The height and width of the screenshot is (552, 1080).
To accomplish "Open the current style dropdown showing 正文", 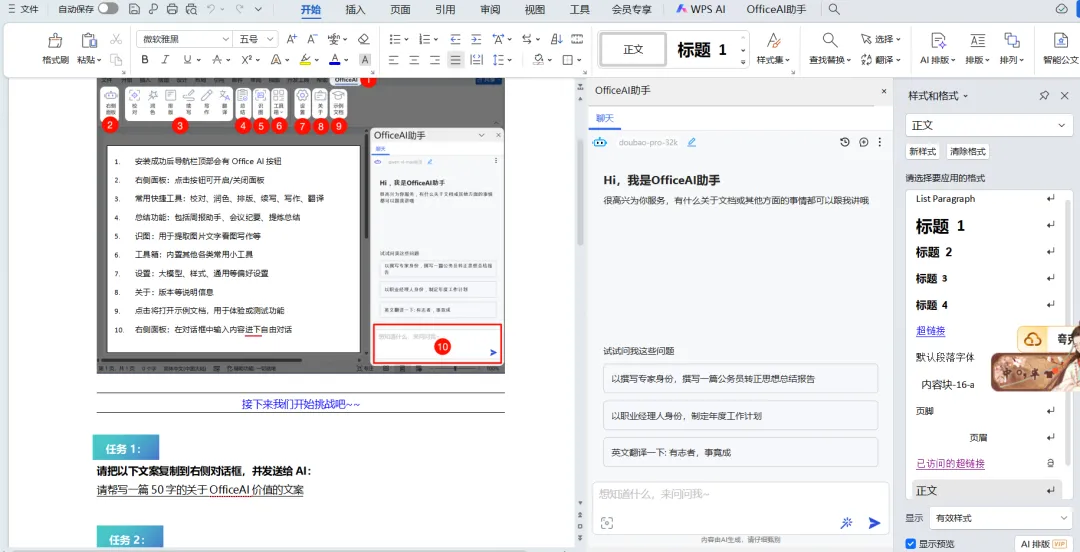I will pyautogui.click(x=988, y=125).
